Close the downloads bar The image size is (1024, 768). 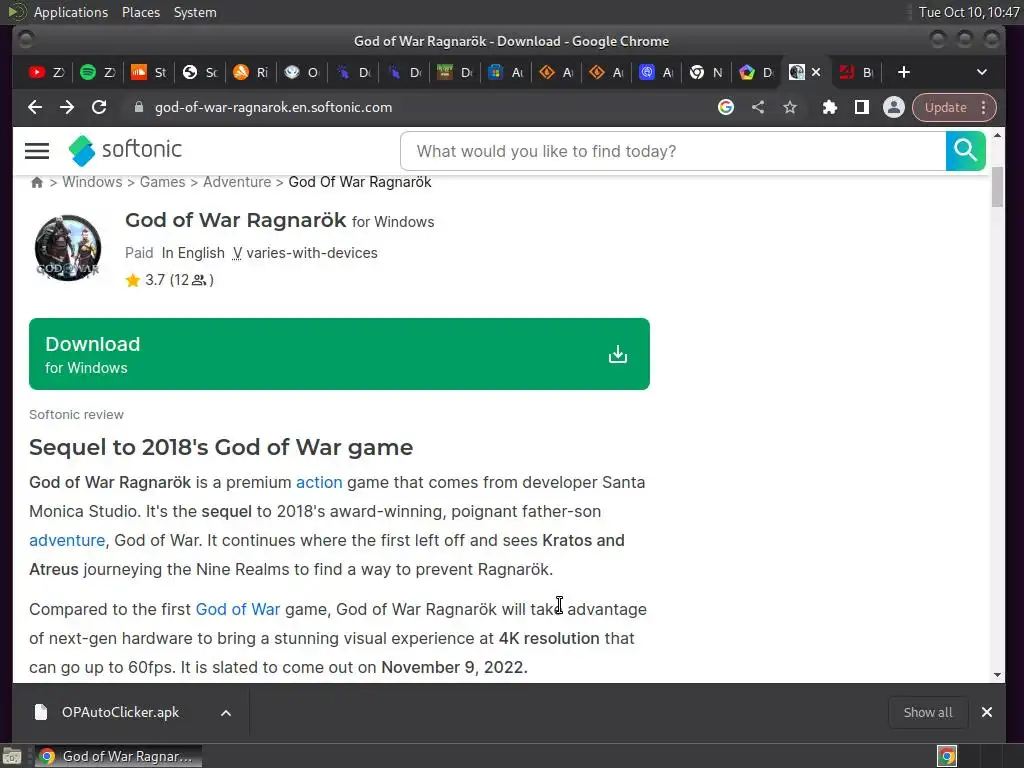987,712
